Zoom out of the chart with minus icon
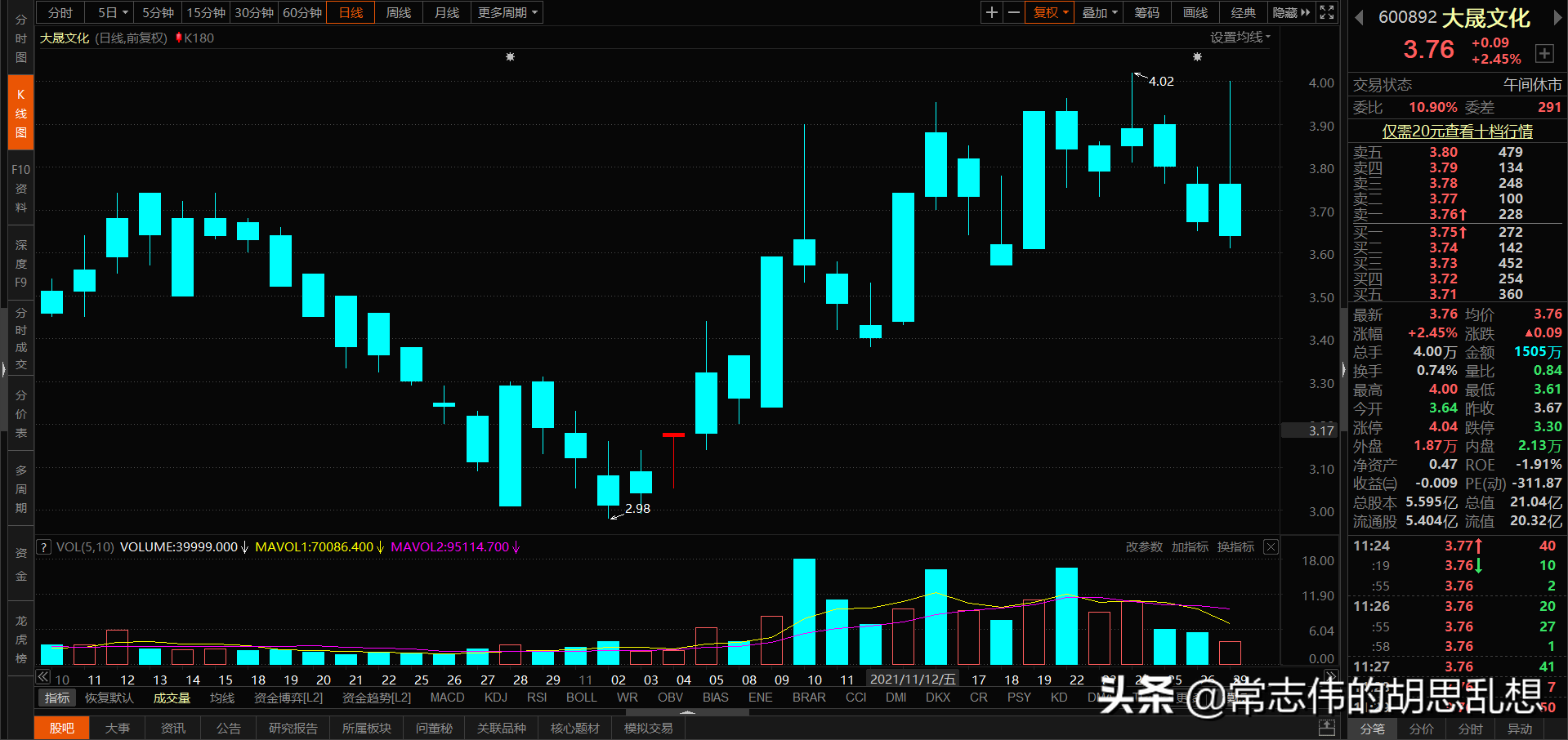The image size is (1568, 740). [1013, 12]
